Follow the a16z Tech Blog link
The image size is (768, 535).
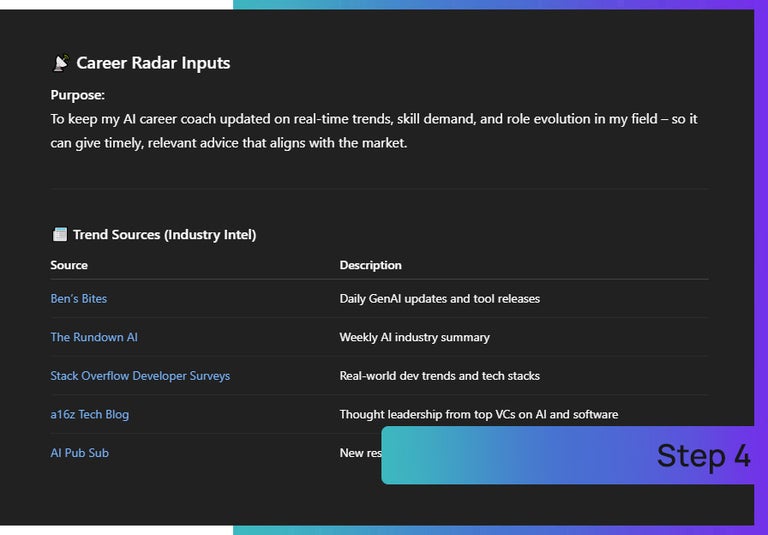point(90,414)
